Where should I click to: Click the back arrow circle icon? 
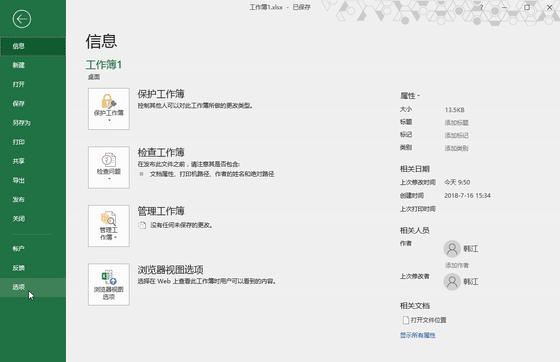22,19
